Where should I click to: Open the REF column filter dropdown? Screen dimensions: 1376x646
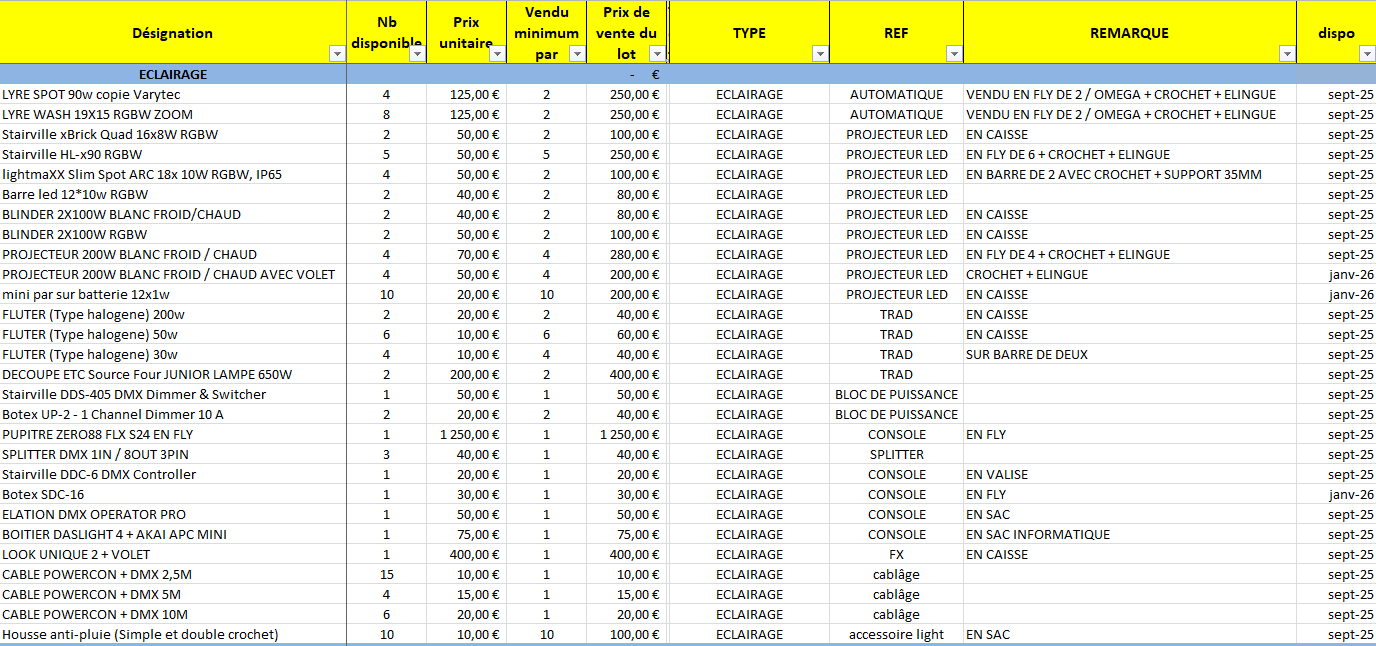point(954,54)
